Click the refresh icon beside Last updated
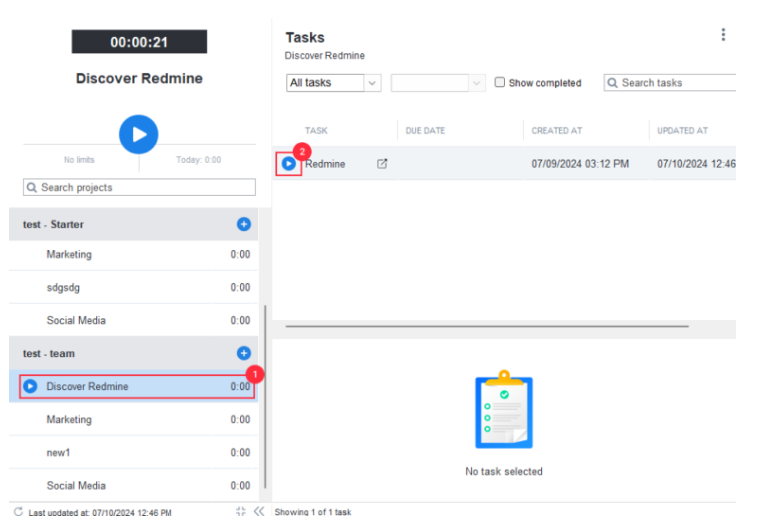The image size is (757, 526). coord(18,512)
